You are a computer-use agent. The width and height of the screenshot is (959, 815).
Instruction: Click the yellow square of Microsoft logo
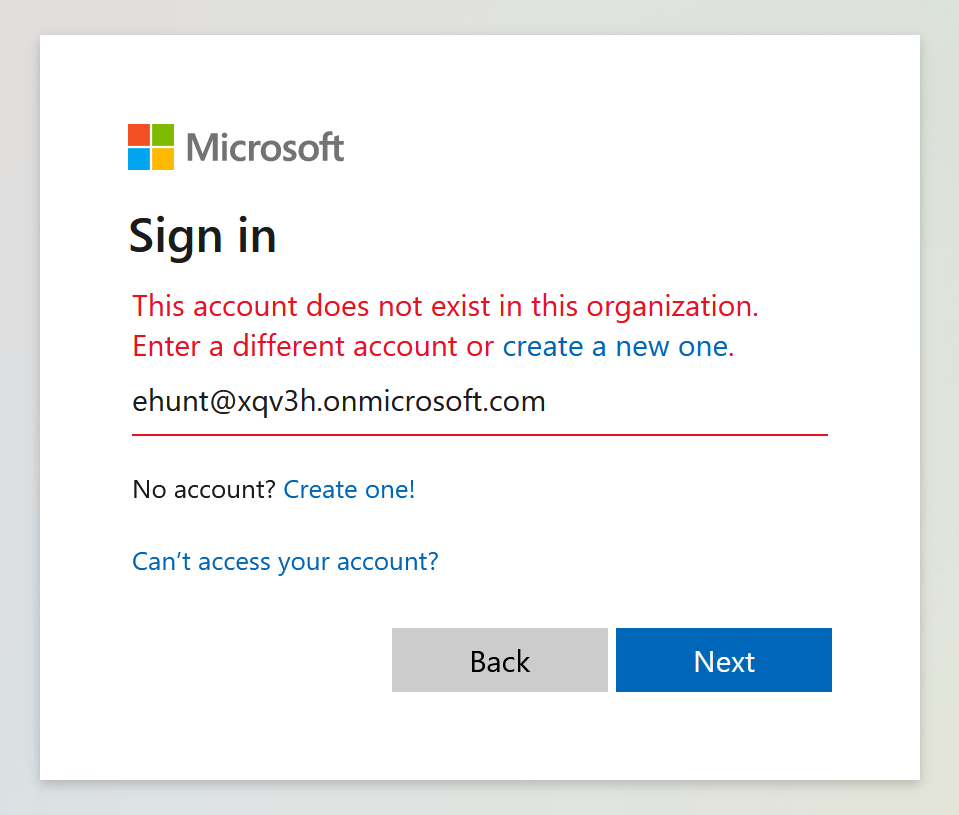coord(163,159)
